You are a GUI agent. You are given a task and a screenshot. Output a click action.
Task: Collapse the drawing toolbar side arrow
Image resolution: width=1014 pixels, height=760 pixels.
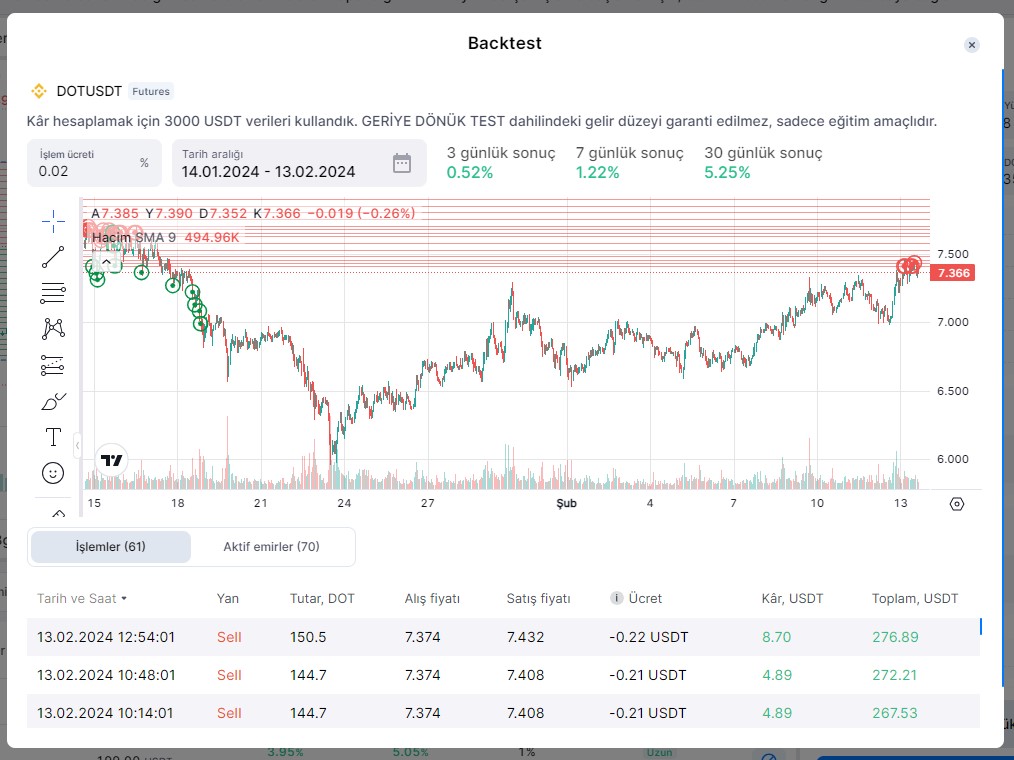pyautogui.click(x=78, y=444)
